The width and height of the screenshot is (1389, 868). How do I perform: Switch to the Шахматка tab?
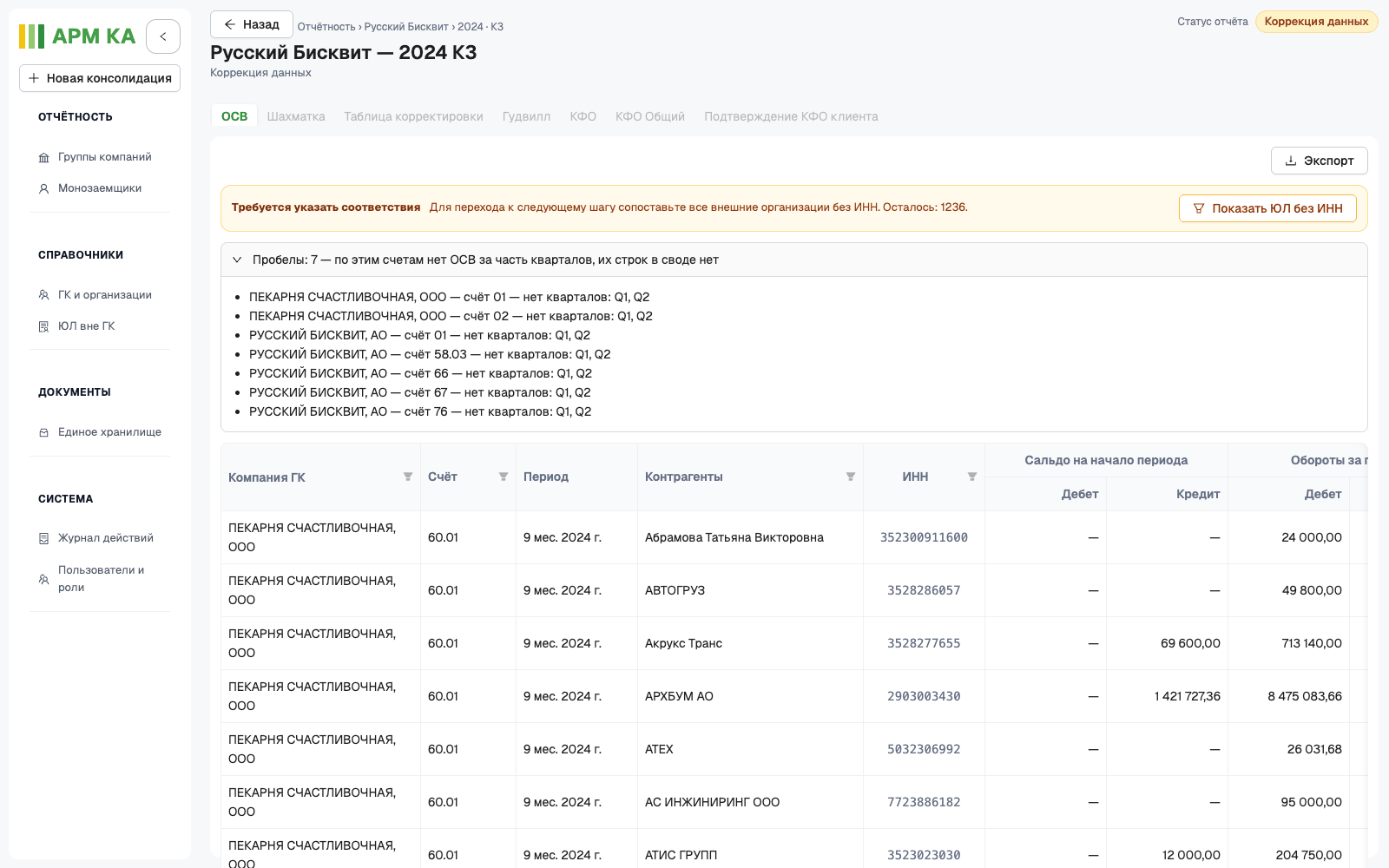tap(296, 116)
